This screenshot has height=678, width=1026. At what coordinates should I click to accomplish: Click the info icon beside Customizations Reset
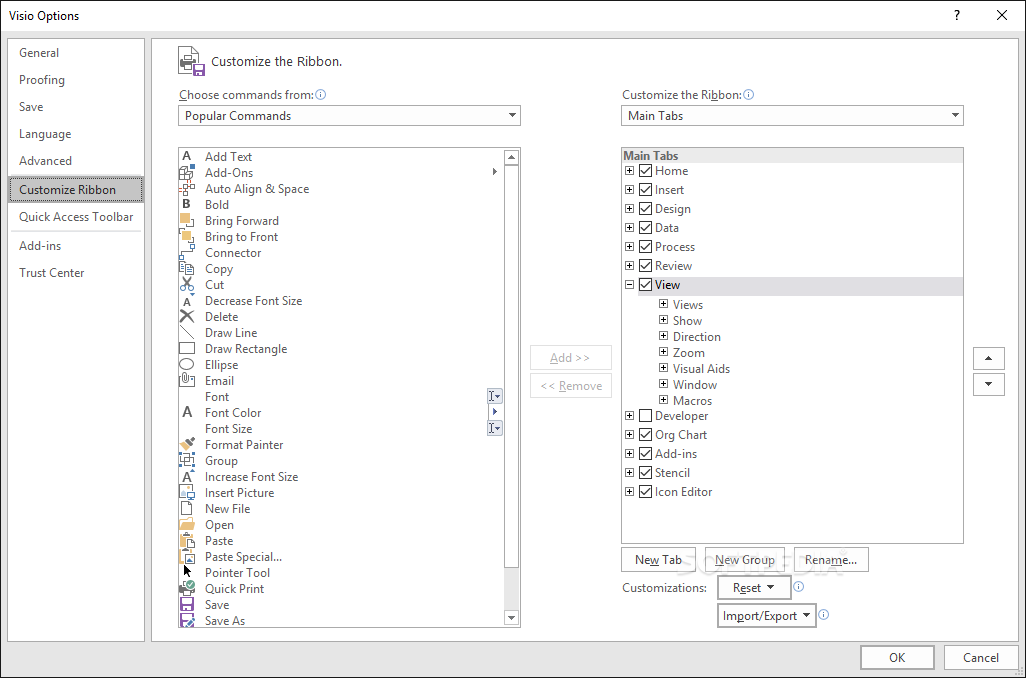(798, 586)
